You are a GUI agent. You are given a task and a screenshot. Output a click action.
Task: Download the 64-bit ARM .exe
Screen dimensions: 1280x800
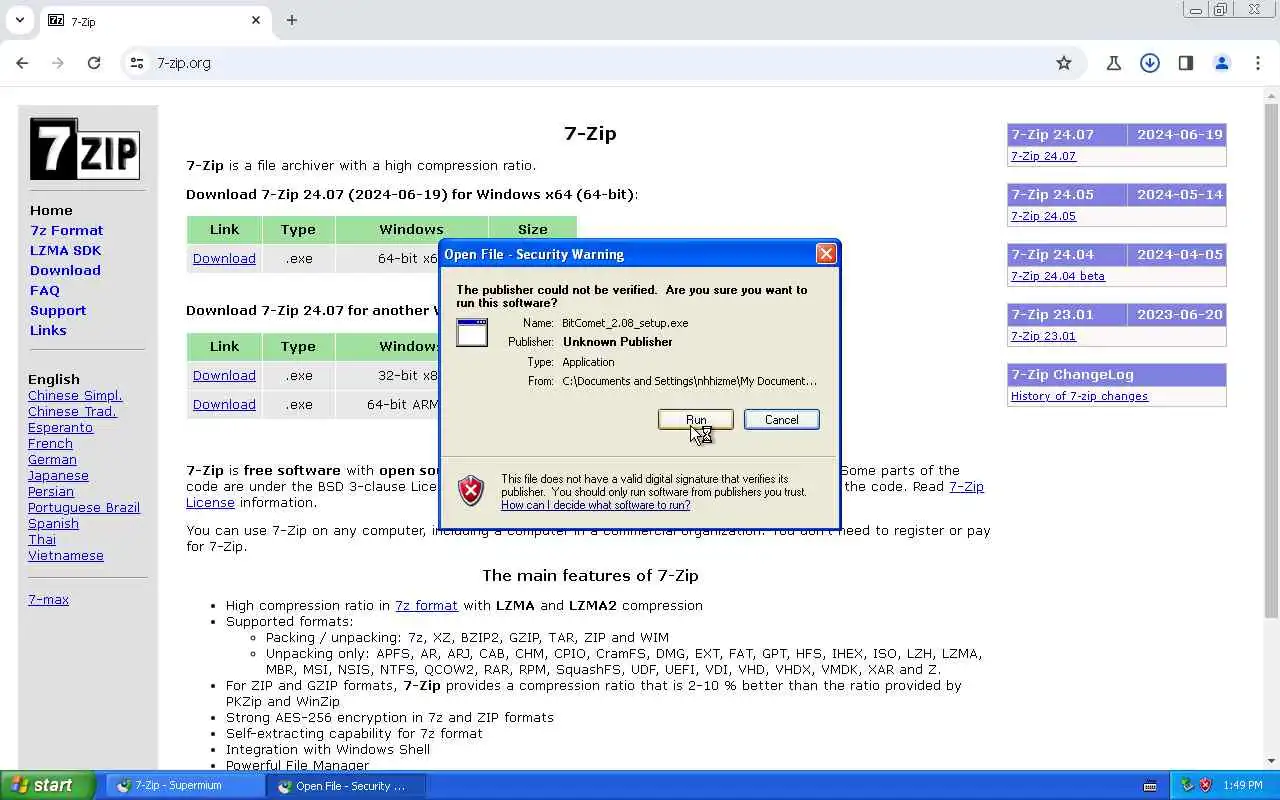pyautogui.click(x=224, y=404)
